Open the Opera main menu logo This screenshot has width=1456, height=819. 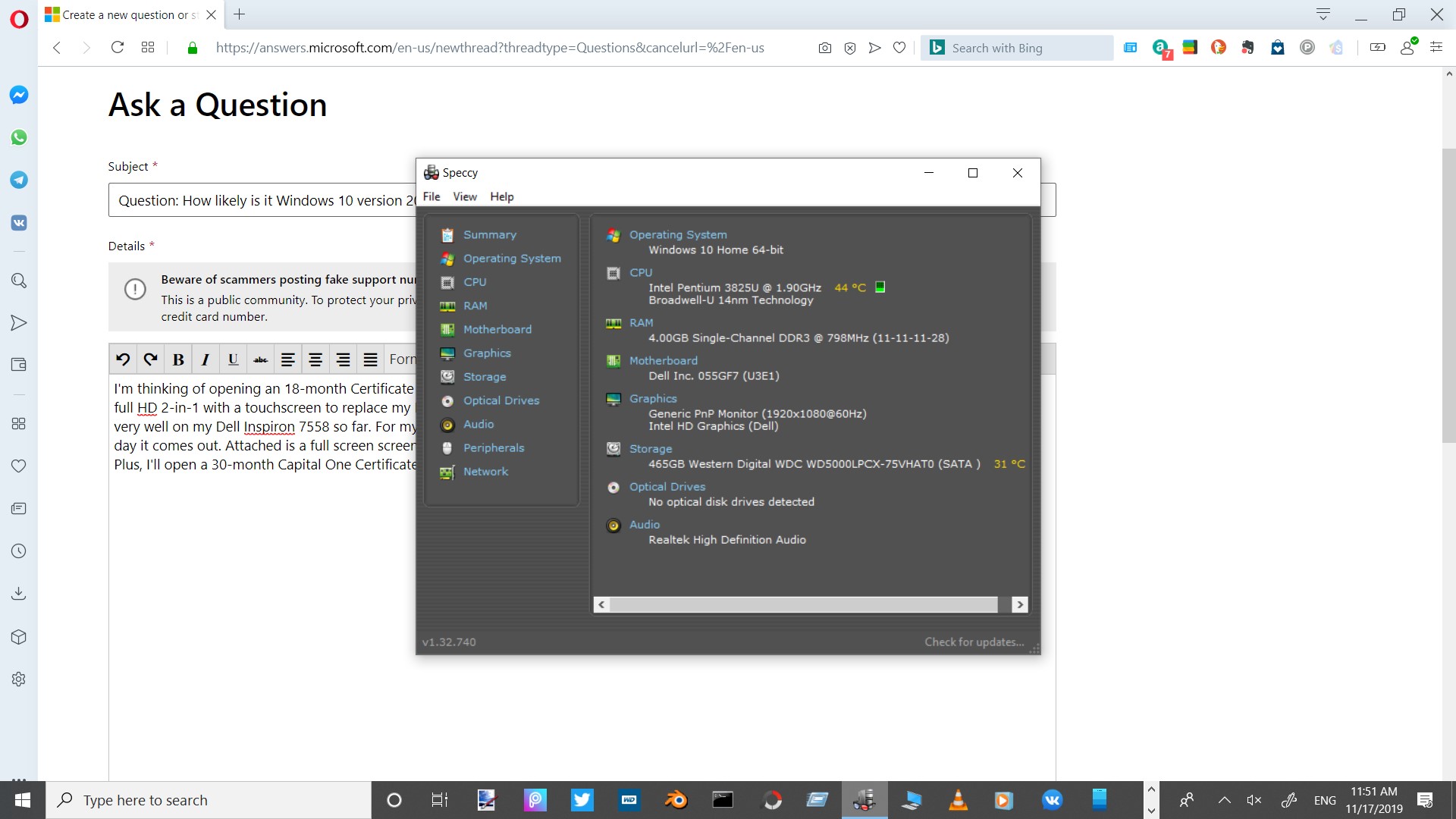click(19, 18)
